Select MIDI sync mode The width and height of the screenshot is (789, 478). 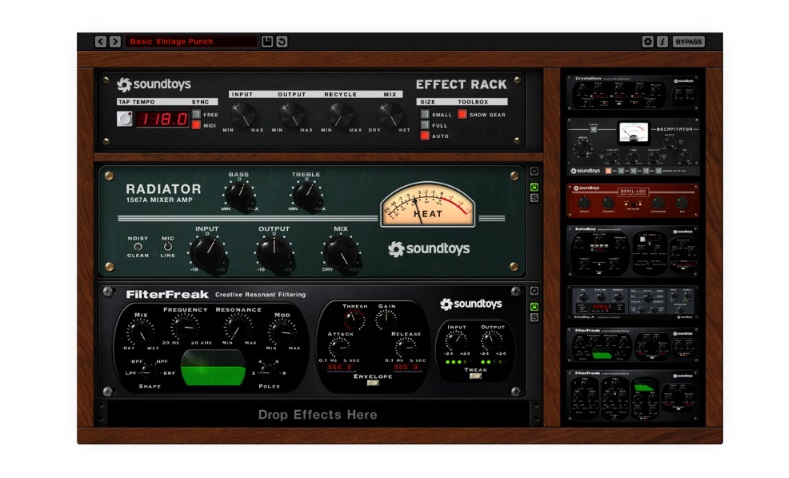pos(196,125)
